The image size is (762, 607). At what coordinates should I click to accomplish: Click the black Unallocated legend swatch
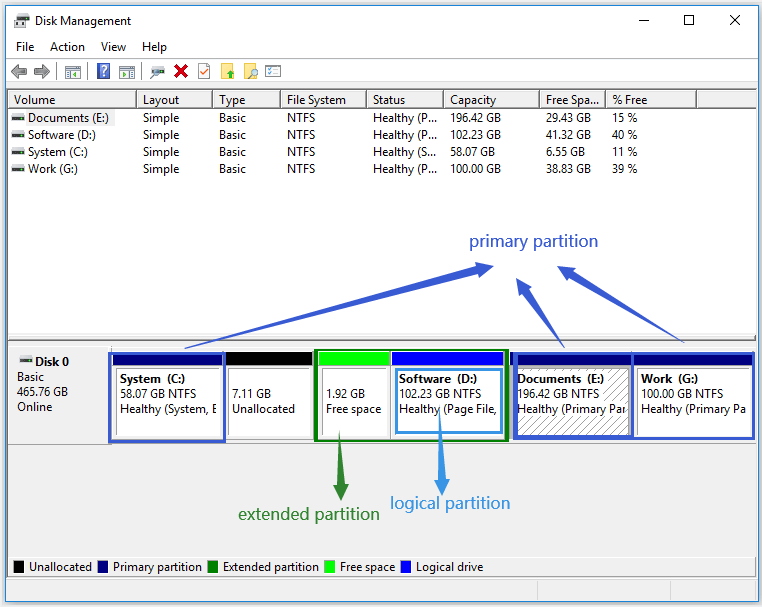(19, 567)
